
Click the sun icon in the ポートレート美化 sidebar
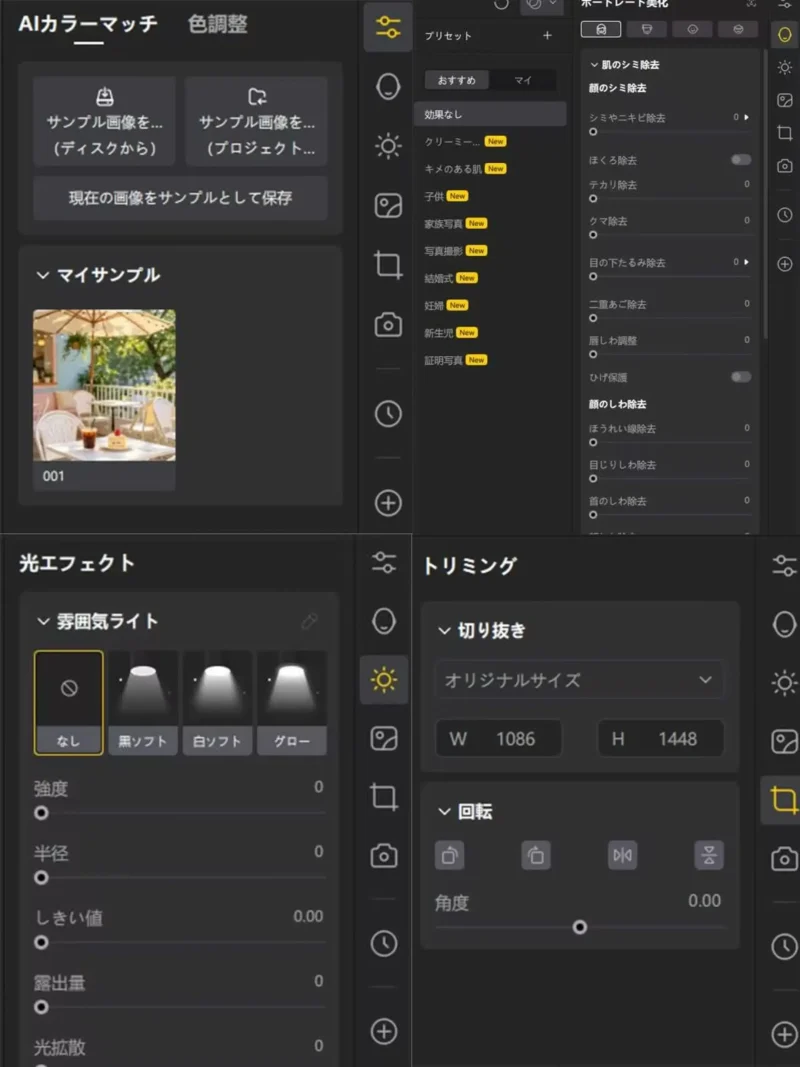784,67
